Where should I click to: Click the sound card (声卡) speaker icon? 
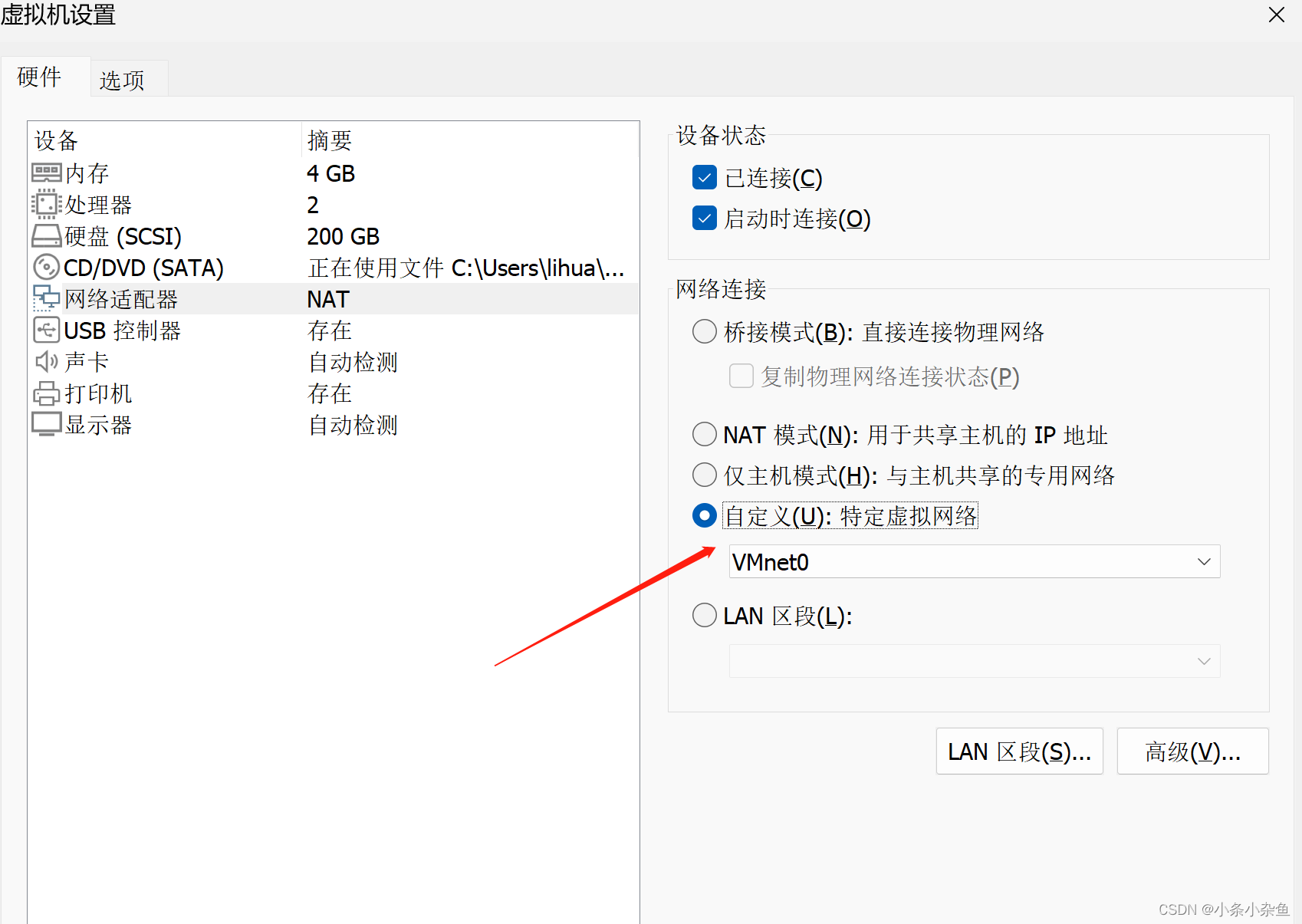(47, 362)
